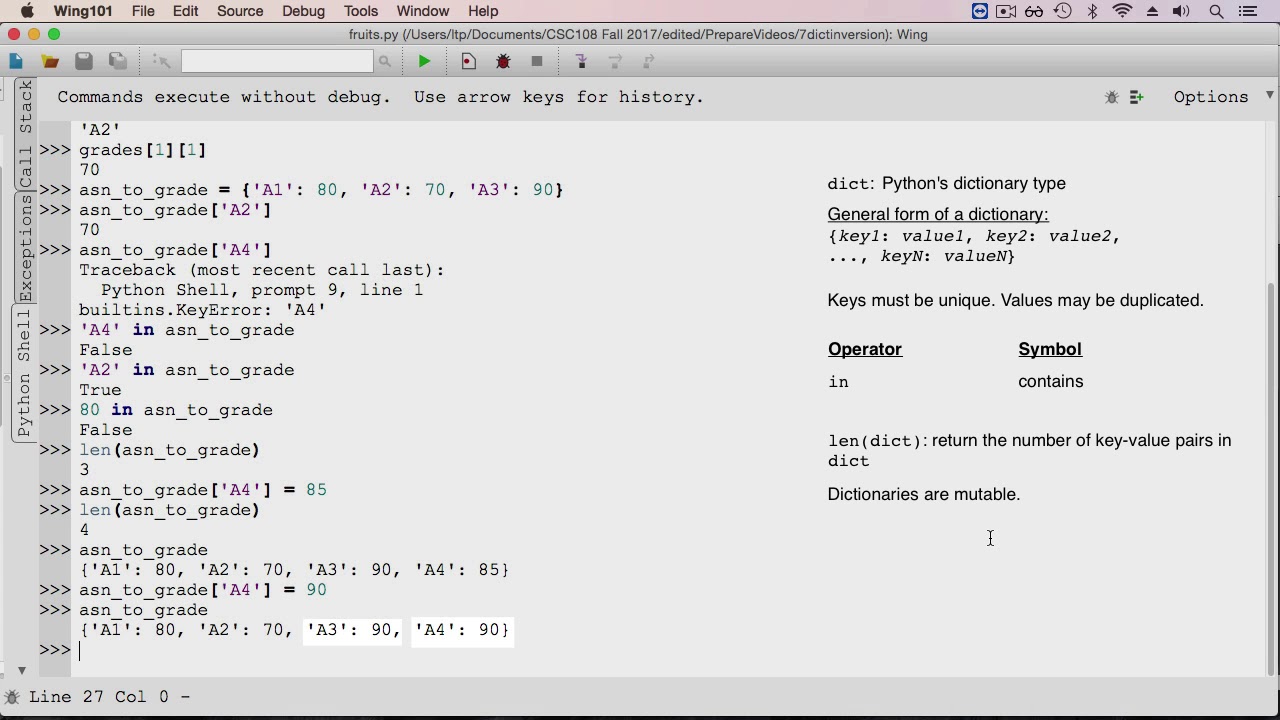The height and width of the screenshot is (720, 1280).
Task: Open the Debug menu
Action: tap(303, 11)
